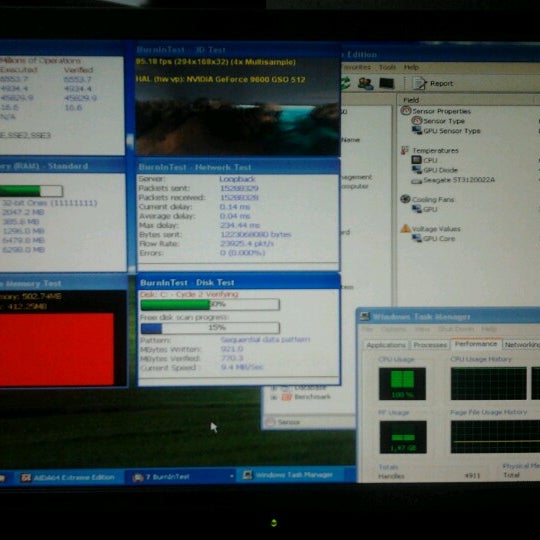Select the GPU Core voltage row
This screenshot has width=540, height=540.
pyautogui.click(x=434, y=238)
